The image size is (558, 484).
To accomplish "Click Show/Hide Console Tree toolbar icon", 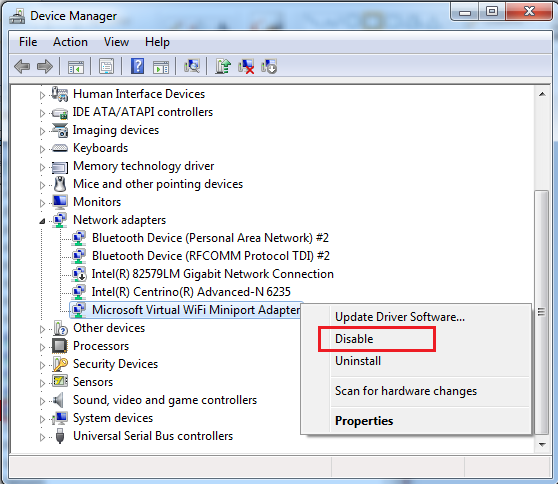I will [x=76, y=67].
